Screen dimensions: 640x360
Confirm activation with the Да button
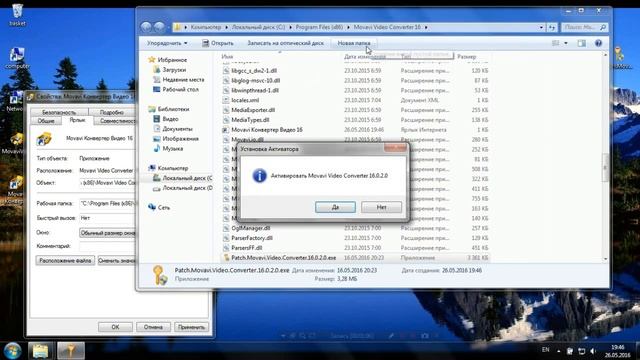point(335,207)
